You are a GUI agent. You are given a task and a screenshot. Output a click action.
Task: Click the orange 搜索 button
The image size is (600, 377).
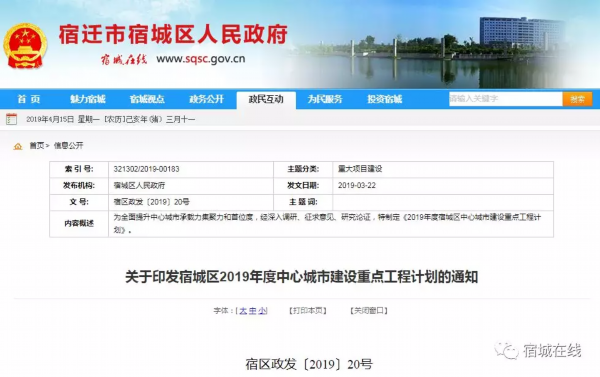(x=577, y=99)
